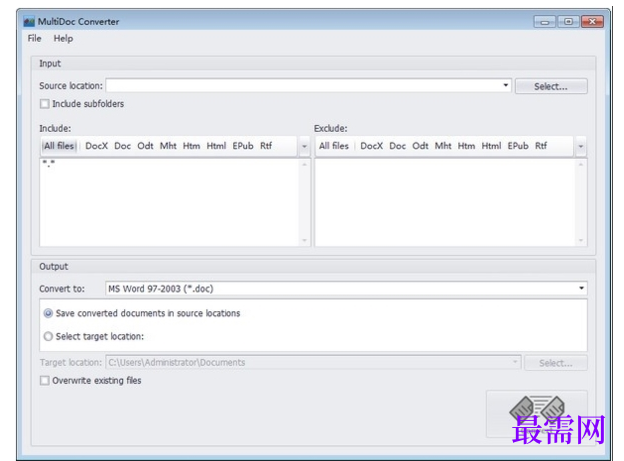Click the convert documents icon button
The image size is (624, 461).
(x=536, y=414)
